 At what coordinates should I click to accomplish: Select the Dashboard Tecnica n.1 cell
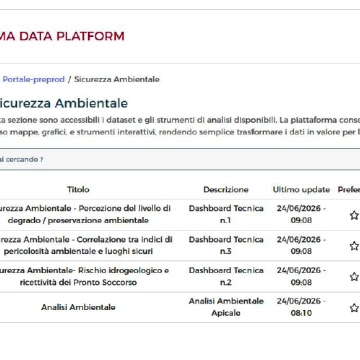tap(226, 214)
